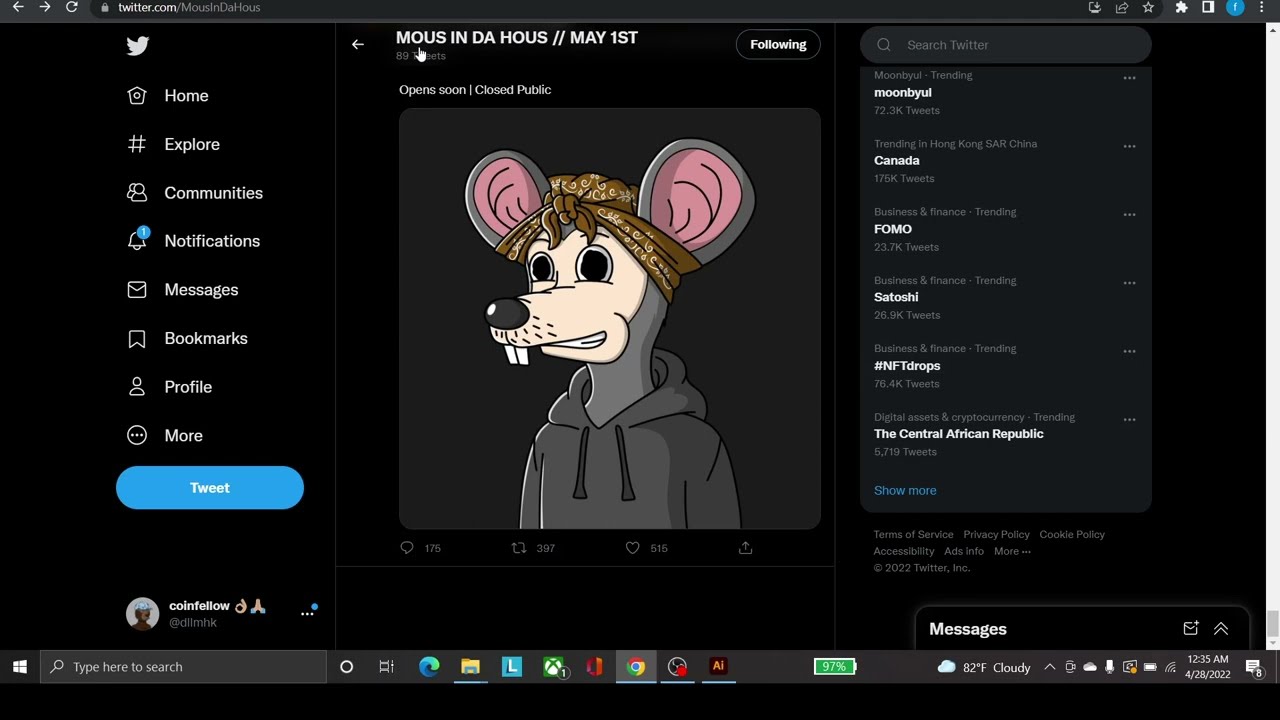Click the Chrome share page icon
The image size is (1280, 720).
point(1121,7)
